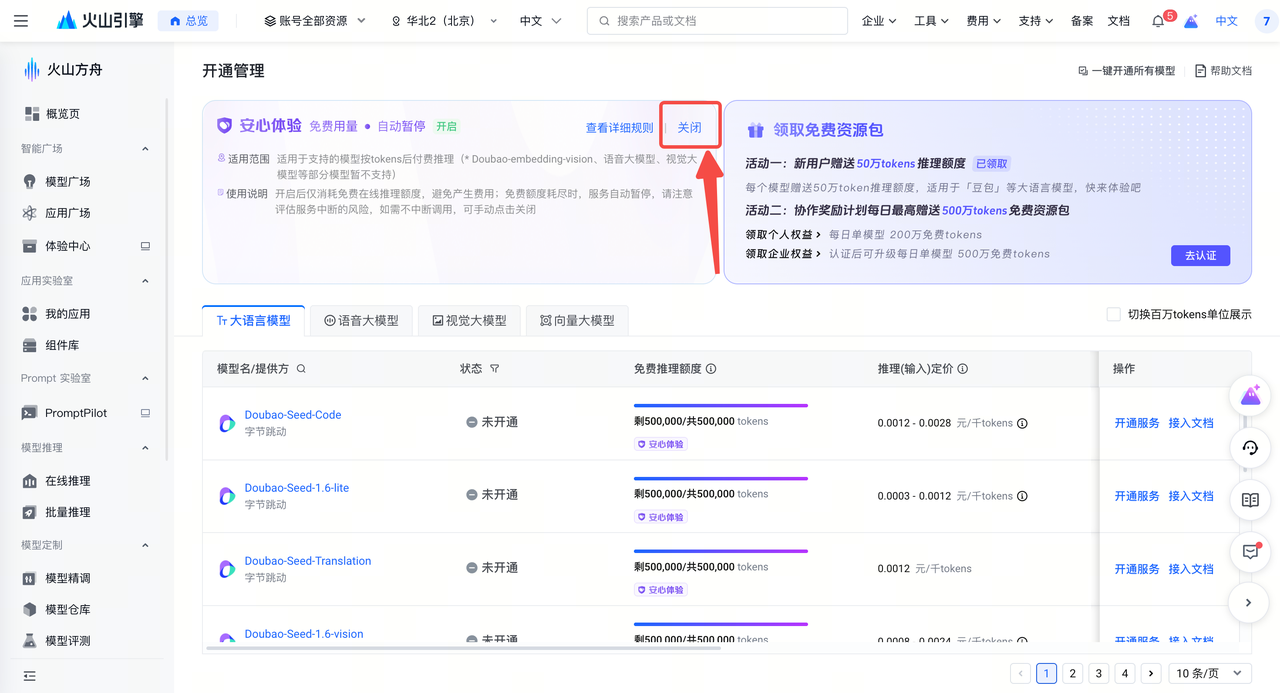Switch to the 视觉大模型 tab
1280x693 pixels.
(x=469, y=321)
